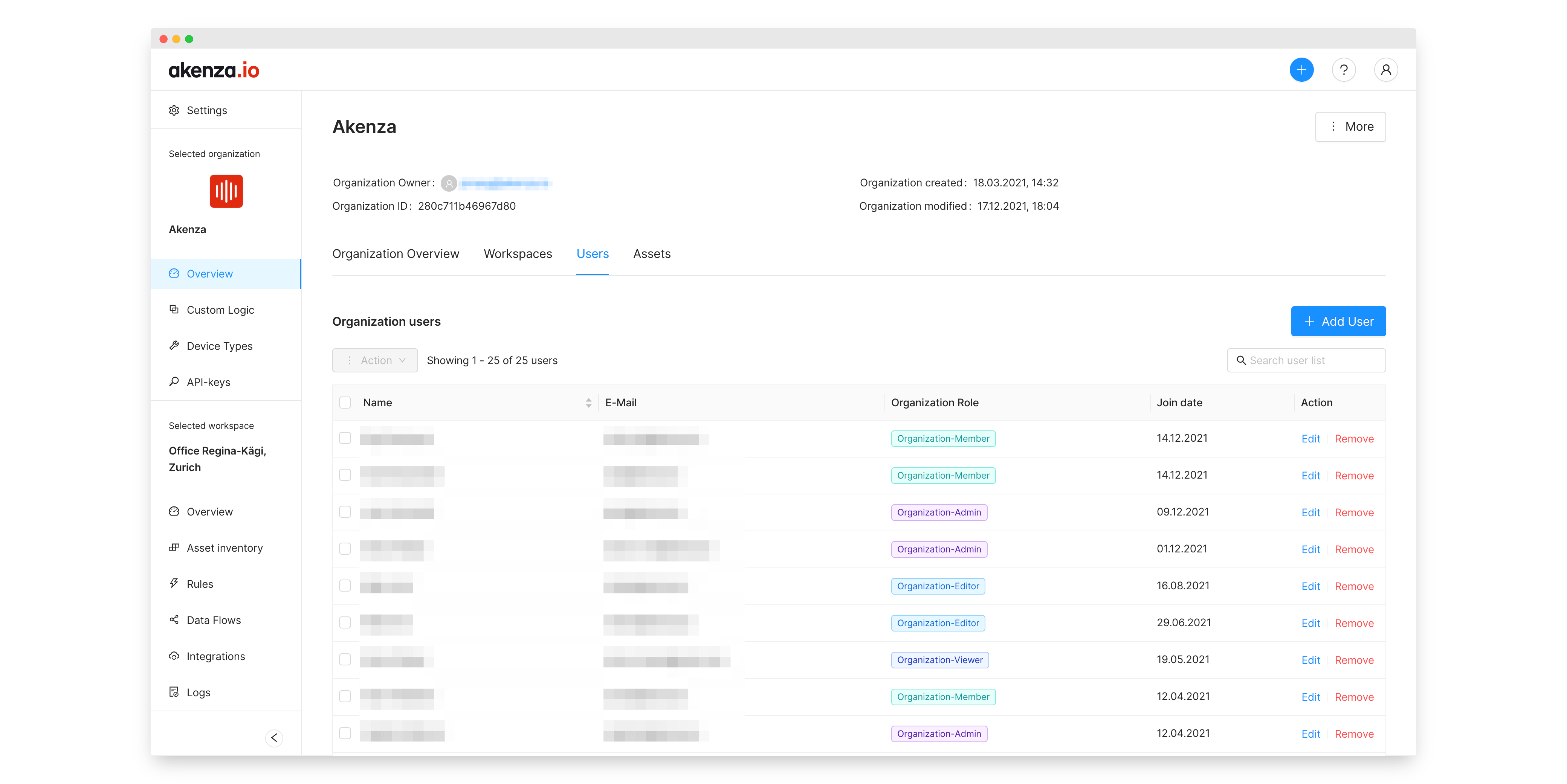Click the Organization-Viewer role tag

[x=939, y=660]
